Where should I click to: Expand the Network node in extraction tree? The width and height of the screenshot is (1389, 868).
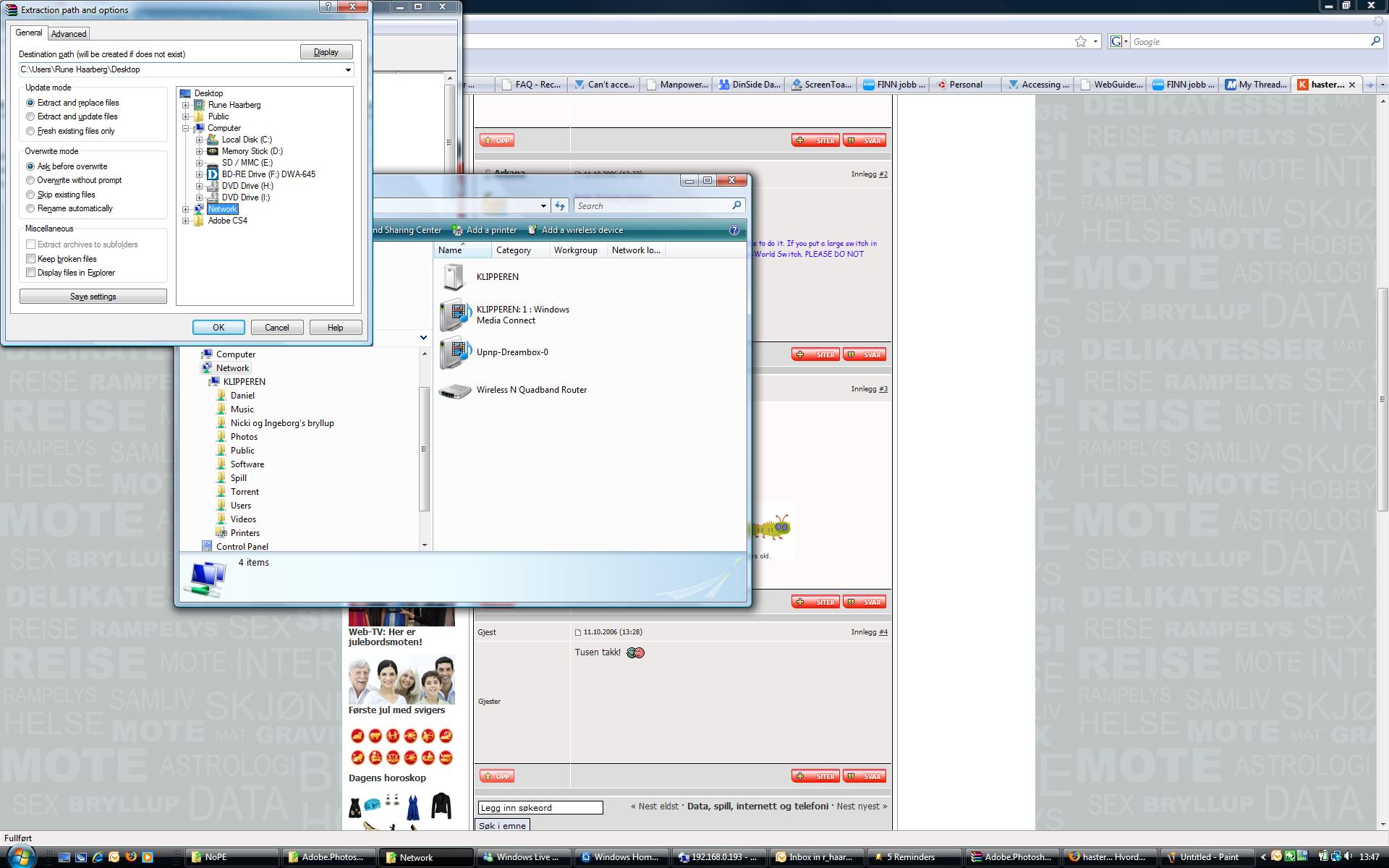[186, 209]
